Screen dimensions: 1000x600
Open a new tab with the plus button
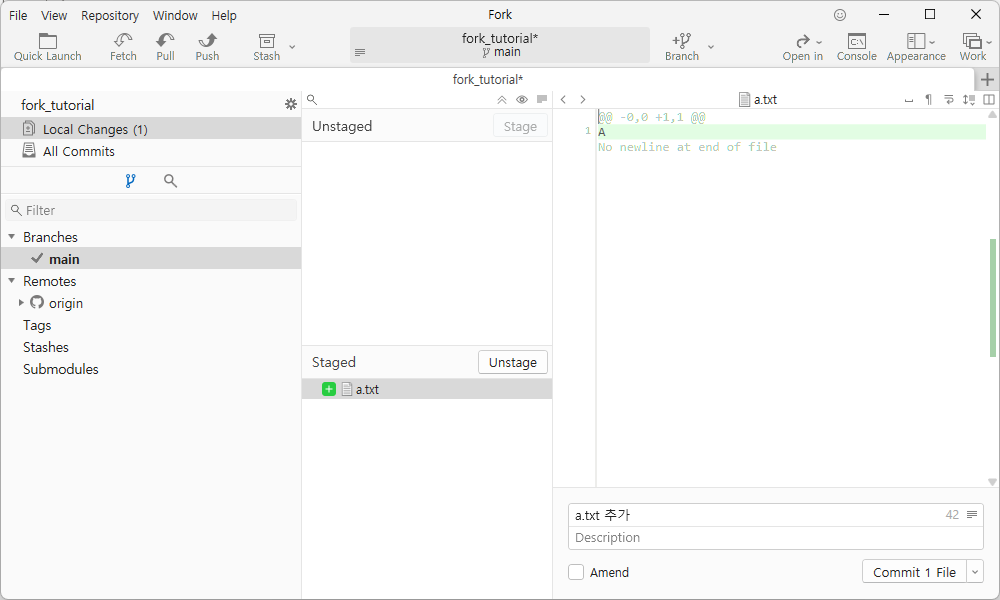pos(987,80)
